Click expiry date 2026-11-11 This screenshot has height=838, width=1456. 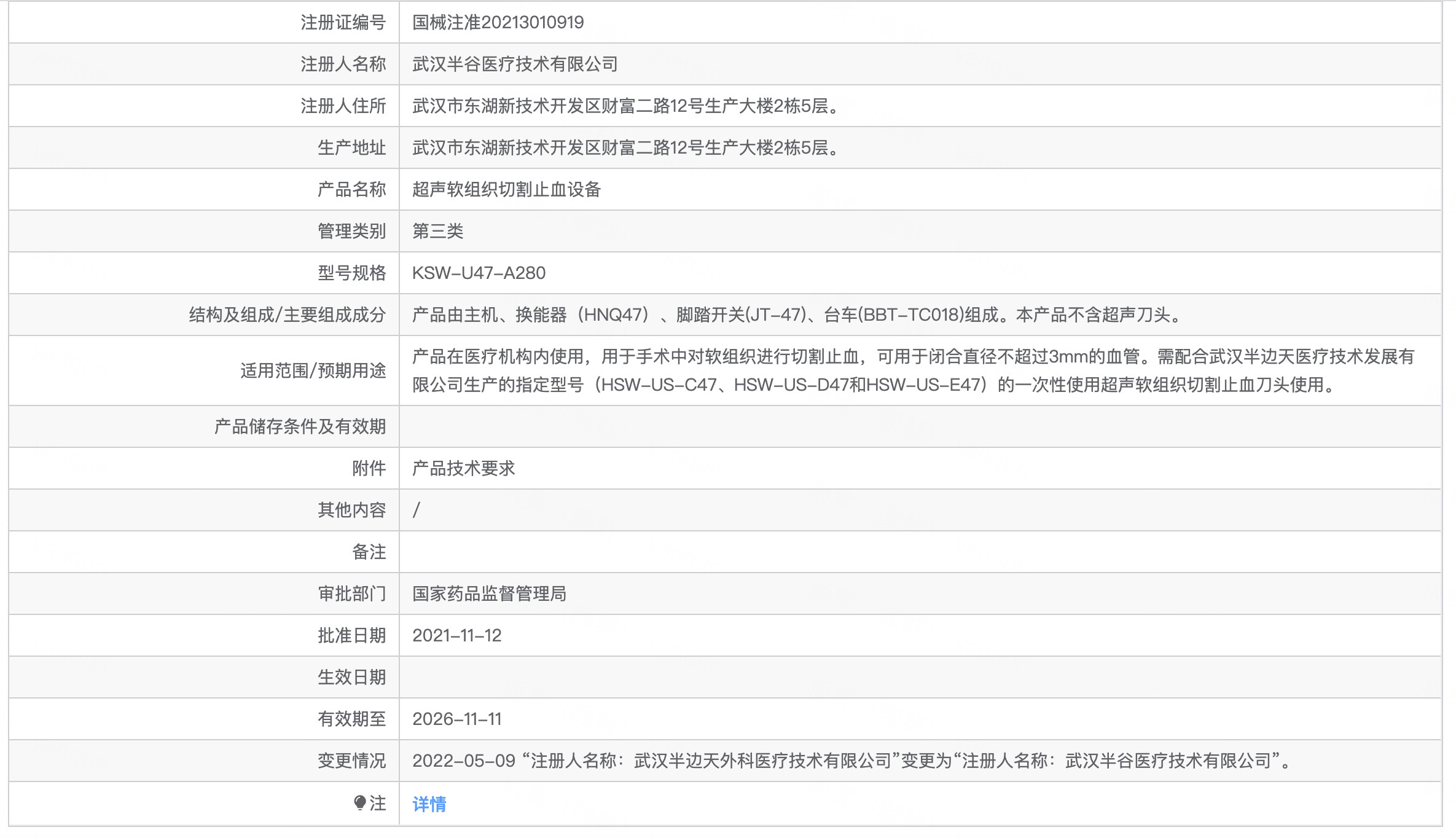coord(457,719)
